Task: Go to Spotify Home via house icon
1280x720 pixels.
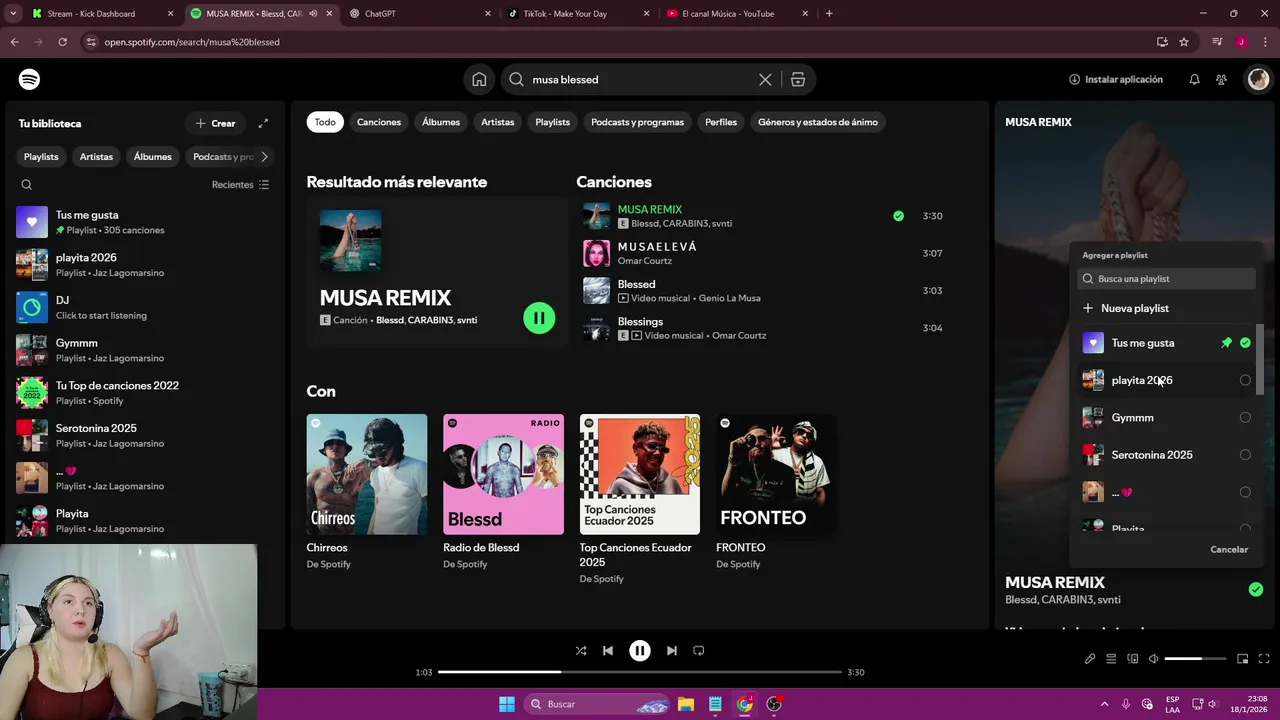Action: 479,79
